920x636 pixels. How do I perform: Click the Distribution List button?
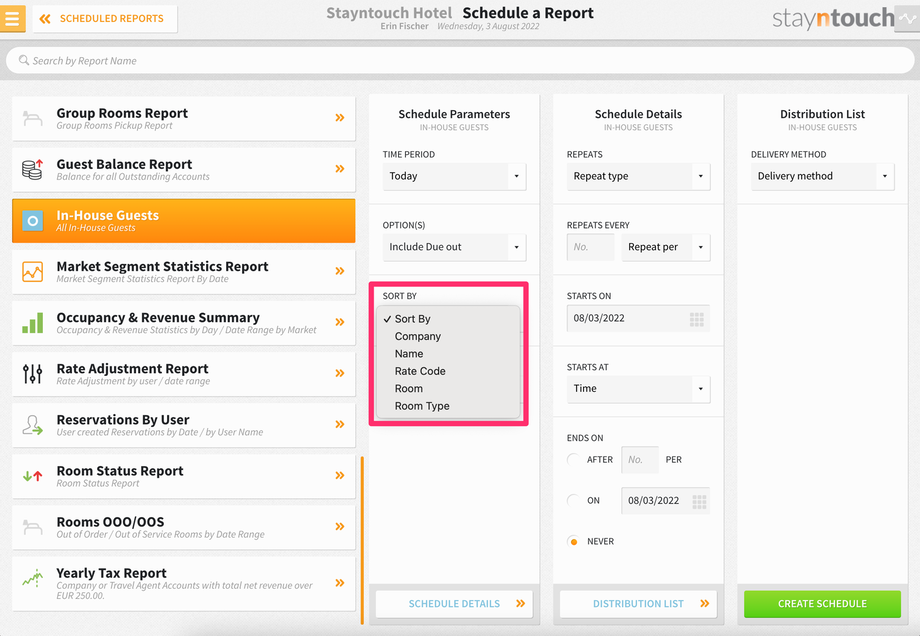coord(638,604)
